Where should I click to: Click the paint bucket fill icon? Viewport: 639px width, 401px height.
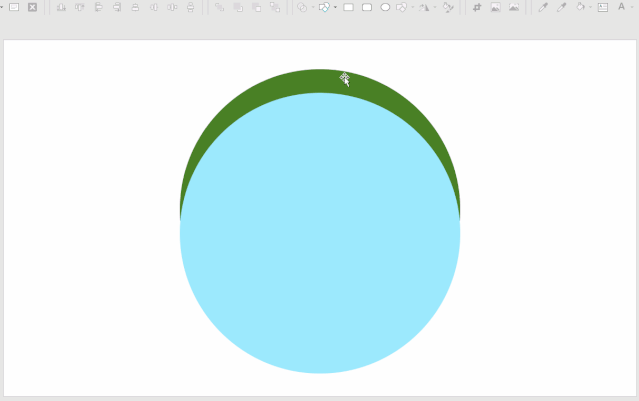pyautogui.click(x=580, y=7)
